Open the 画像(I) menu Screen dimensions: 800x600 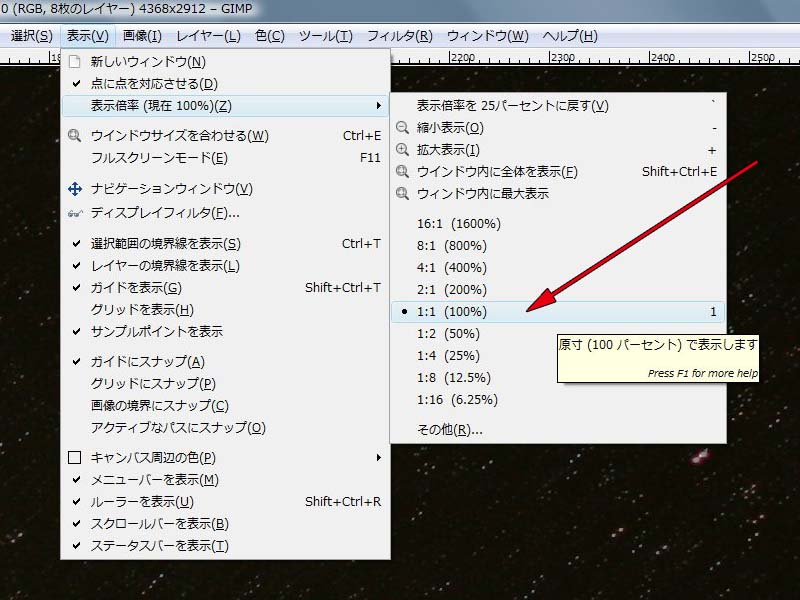[142, 36]
